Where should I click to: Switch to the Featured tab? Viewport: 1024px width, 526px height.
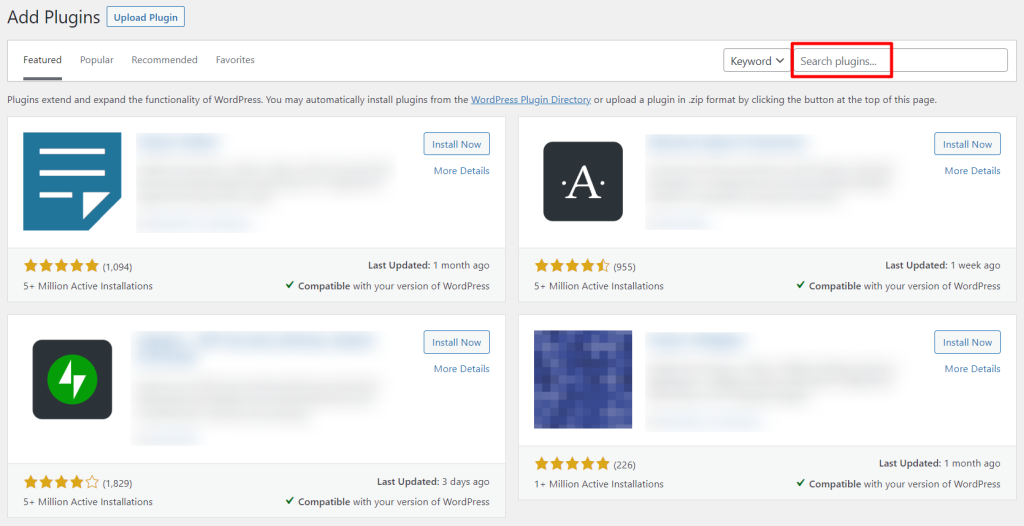pos(42,59)
